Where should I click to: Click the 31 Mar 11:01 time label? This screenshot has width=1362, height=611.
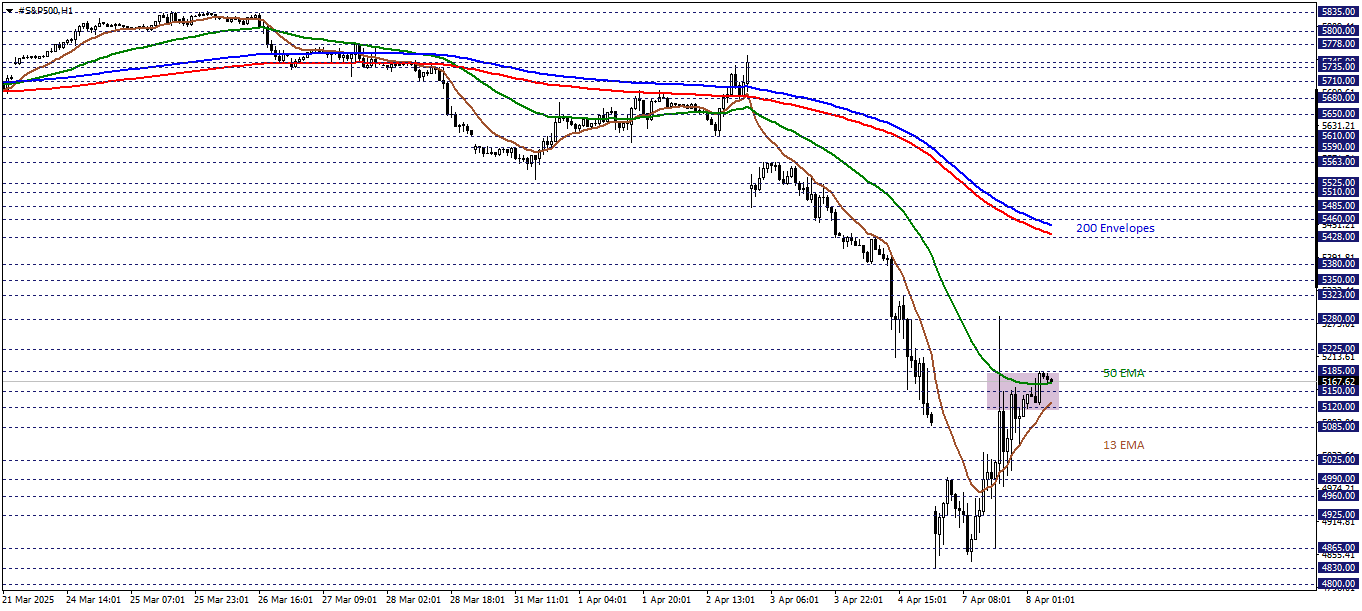(x=541, y=600)
